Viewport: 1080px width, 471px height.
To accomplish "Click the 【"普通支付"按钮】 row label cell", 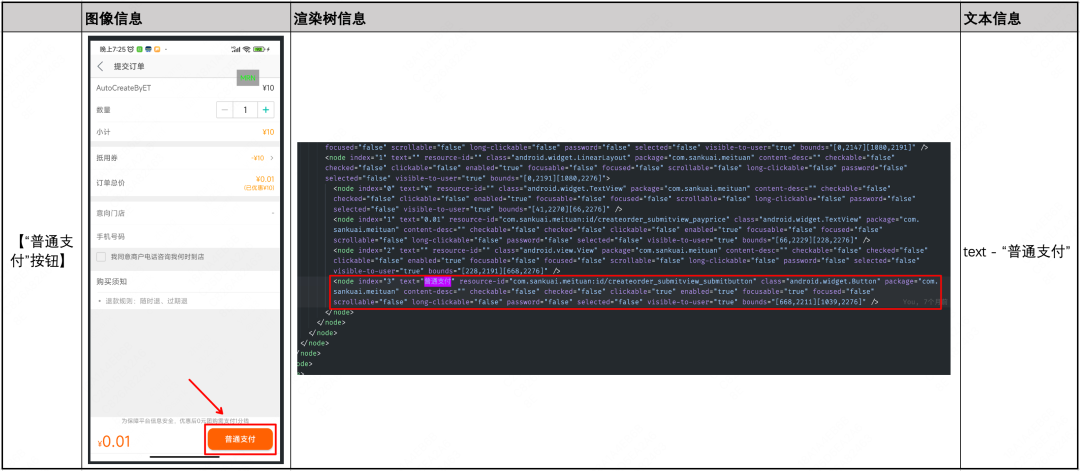I will pos(41,251).
